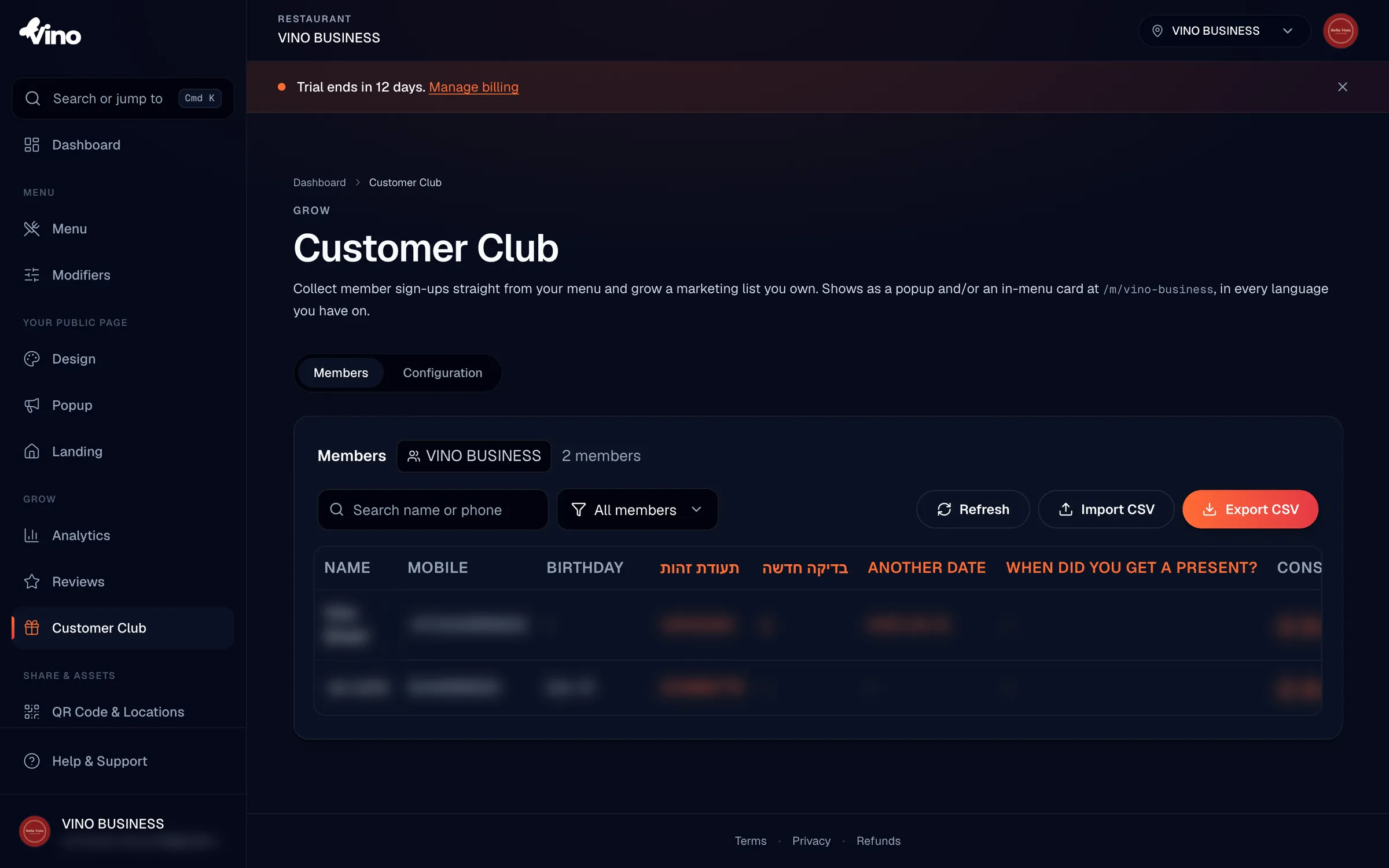
Task: Click the Menu utensils icon
Action: [x=32, y=229]
